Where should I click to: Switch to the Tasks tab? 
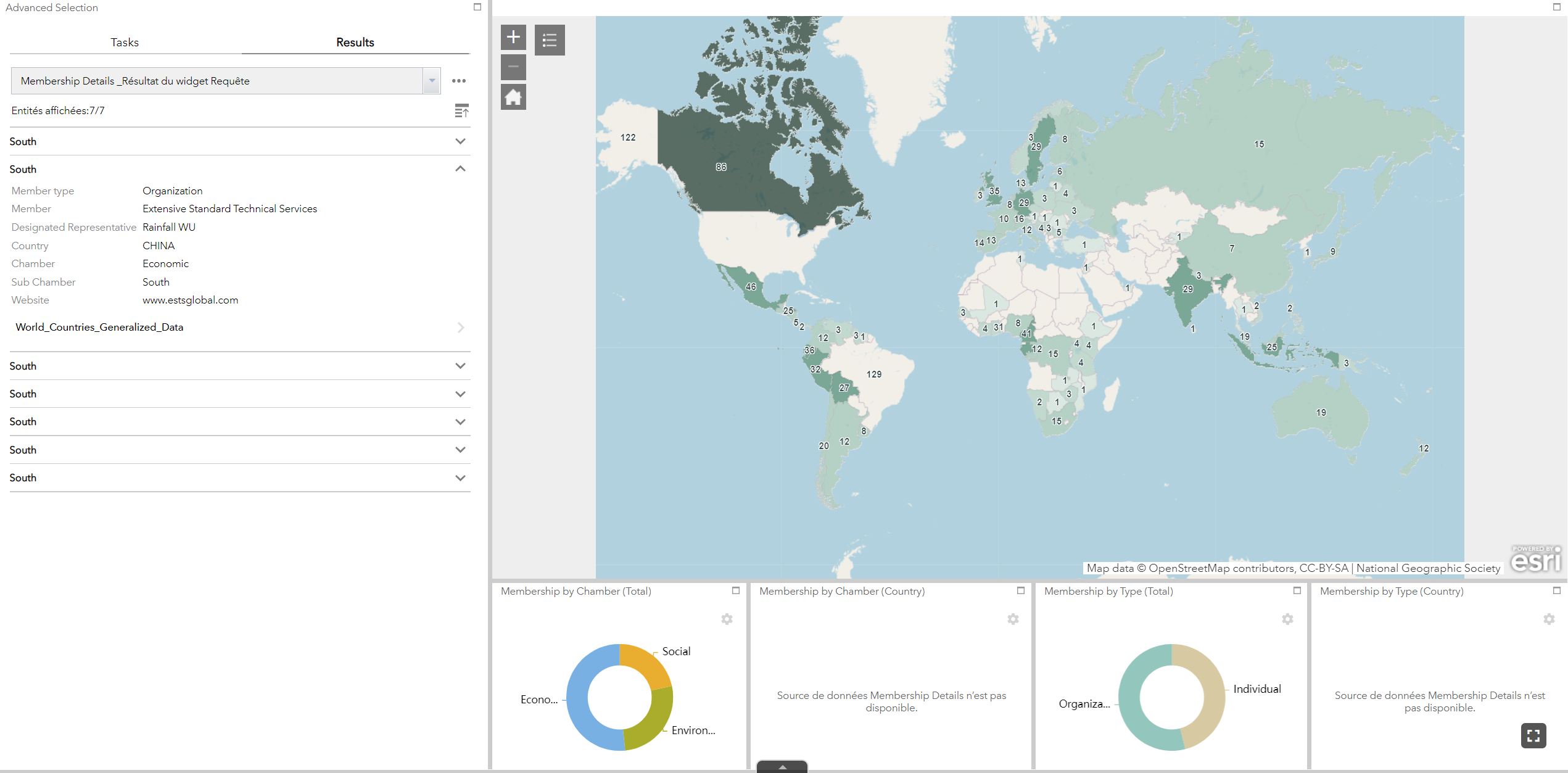coord(125,43)
